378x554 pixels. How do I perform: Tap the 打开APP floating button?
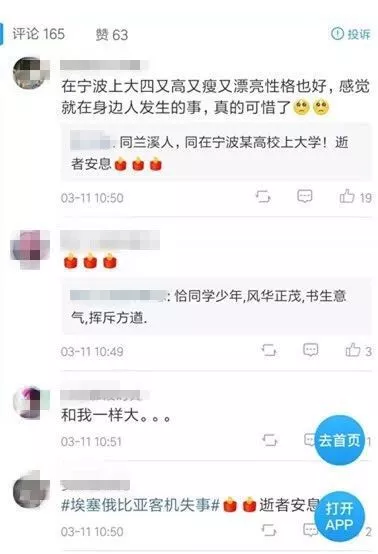point(339,516)
